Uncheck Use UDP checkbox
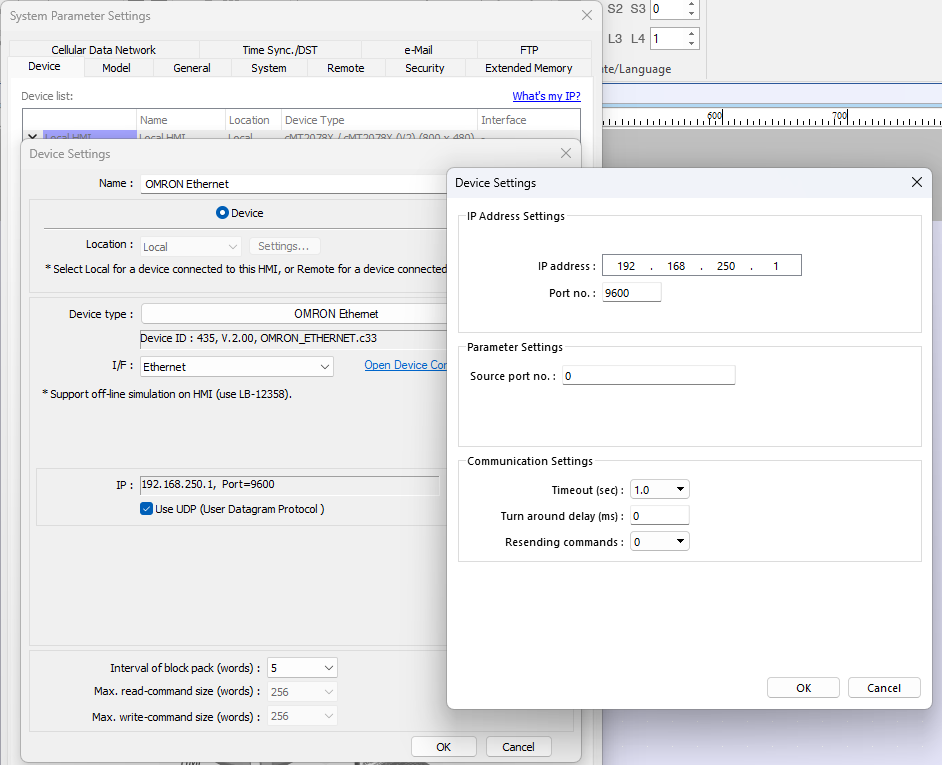The height and width of the screenshot is (765, 942). pos(147,509)
